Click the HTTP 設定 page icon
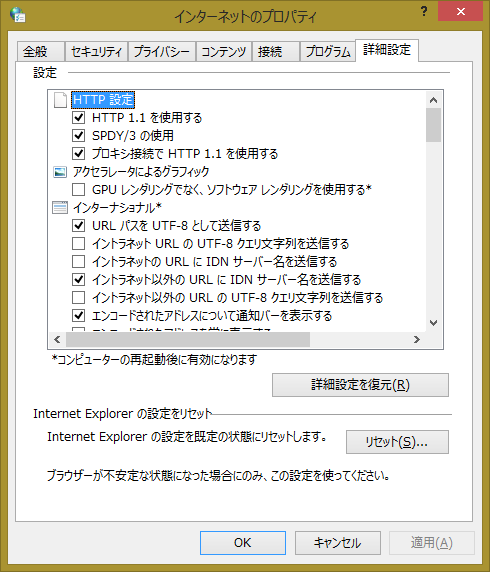The width and height of the screenshot is (490, 572). point(60,100)
